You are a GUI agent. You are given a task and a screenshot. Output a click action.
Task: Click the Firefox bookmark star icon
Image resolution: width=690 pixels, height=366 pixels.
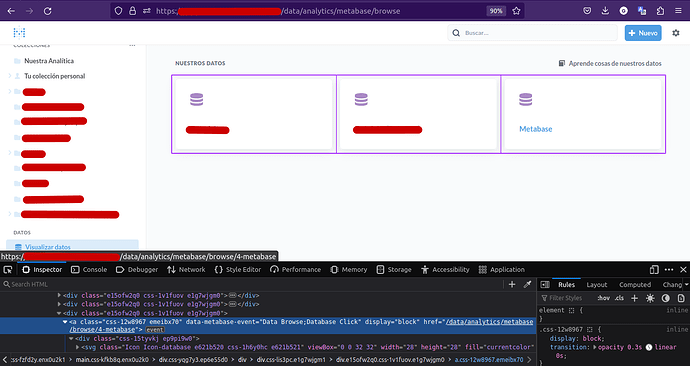517,11
